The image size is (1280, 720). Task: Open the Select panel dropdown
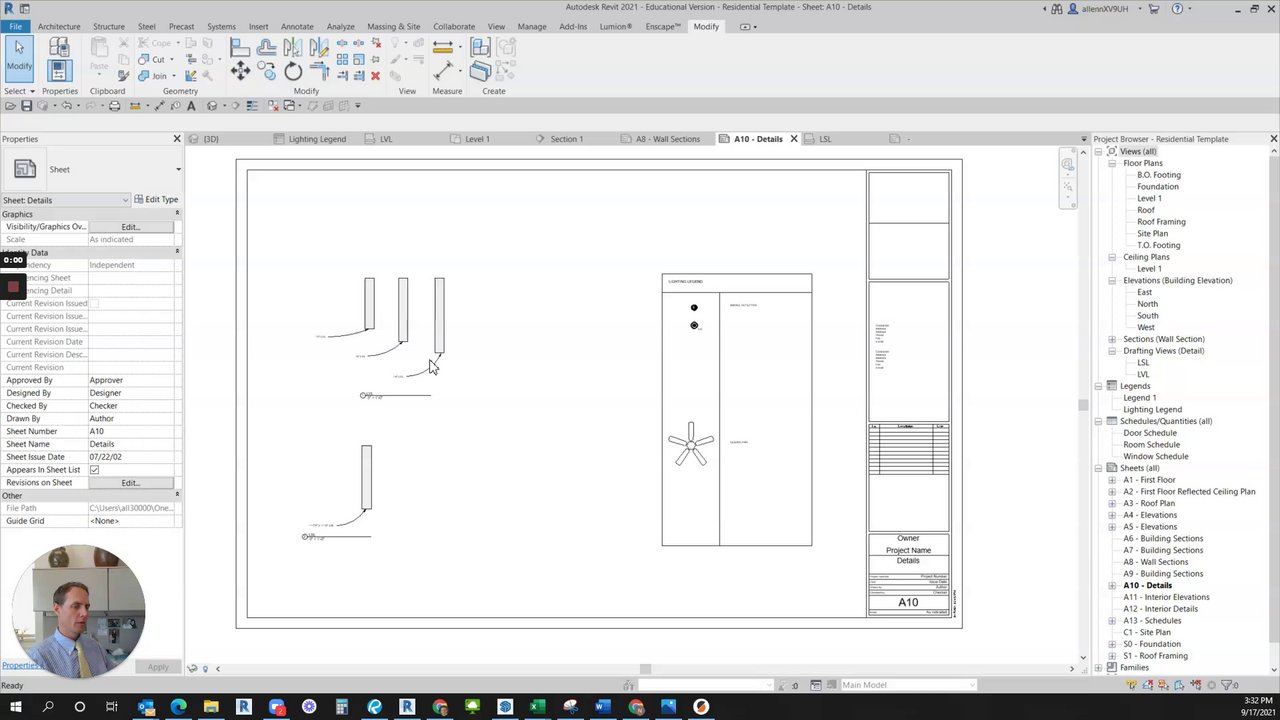click(20, 91)
